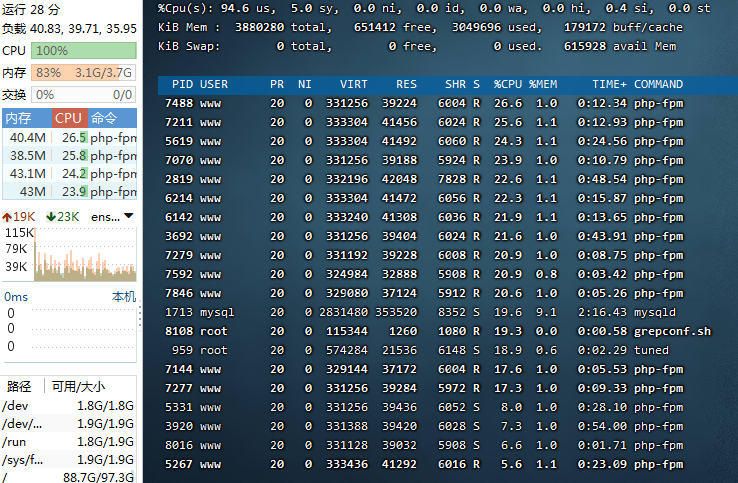Click the CPU 100% usage bar
Screen dimensions: 738x483
coord(84,50)
